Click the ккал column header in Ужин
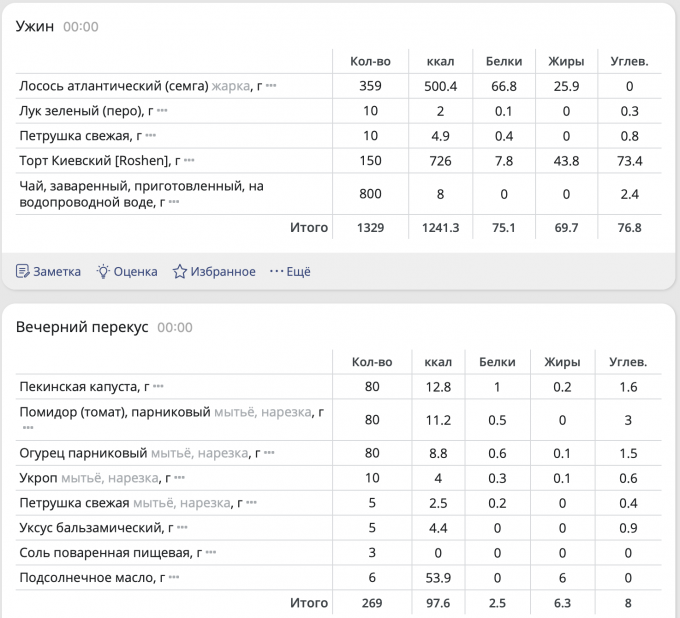This screenshot has width=680, height=618. (x=440, y=61)
